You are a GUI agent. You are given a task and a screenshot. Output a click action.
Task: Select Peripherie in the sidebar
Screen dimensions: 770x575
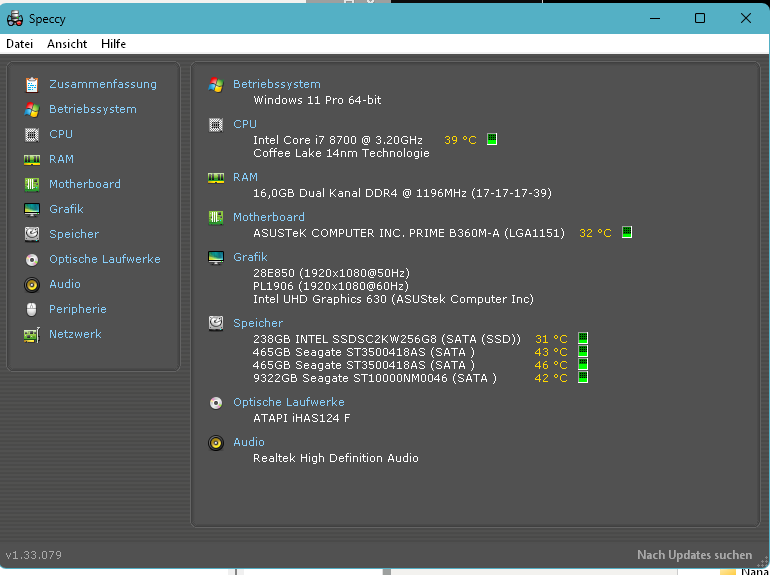(78, 309)
